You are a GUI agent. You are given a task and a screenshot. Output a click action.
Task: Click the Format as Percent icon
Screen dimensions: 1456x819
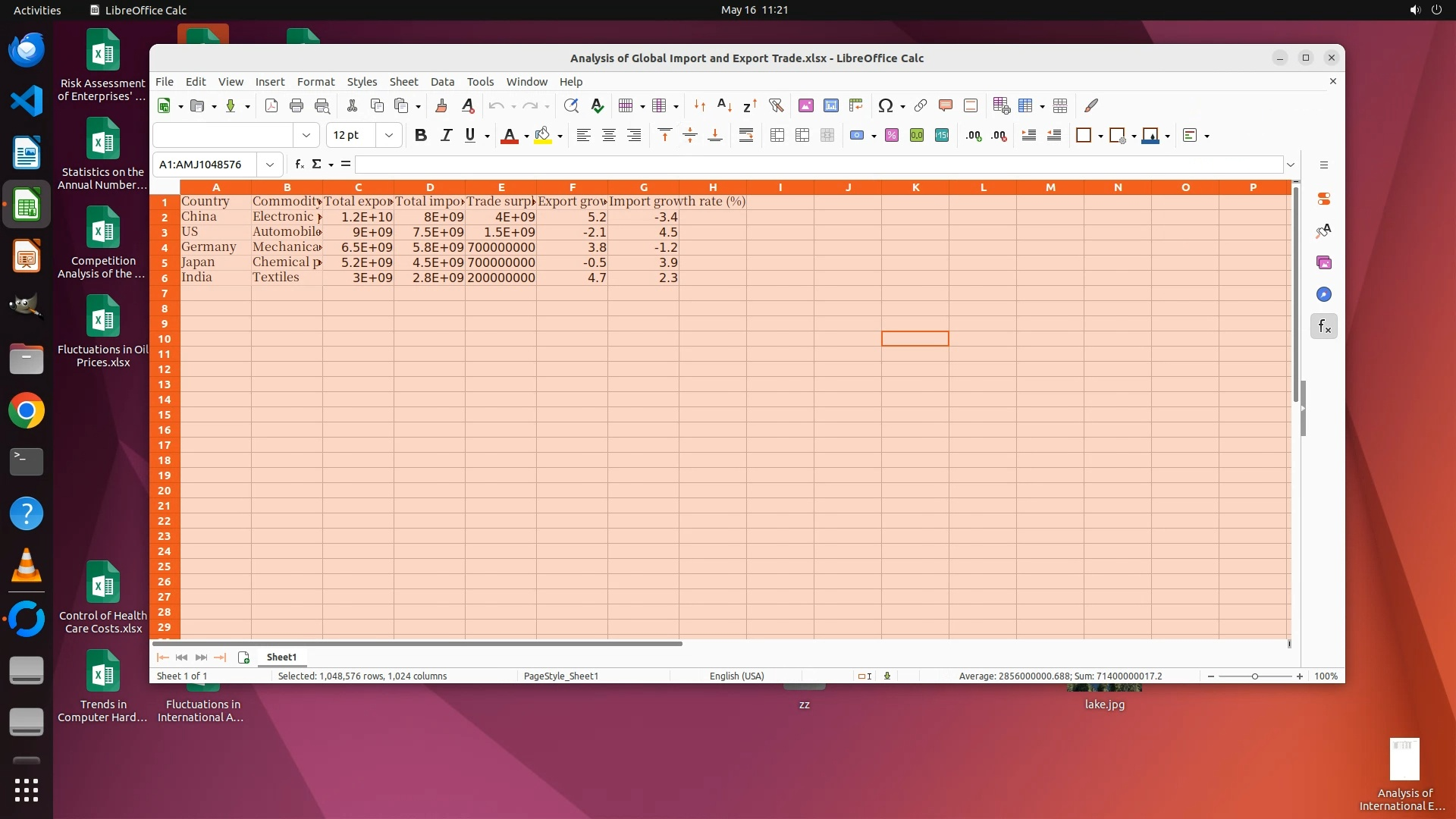click(892, 135)
